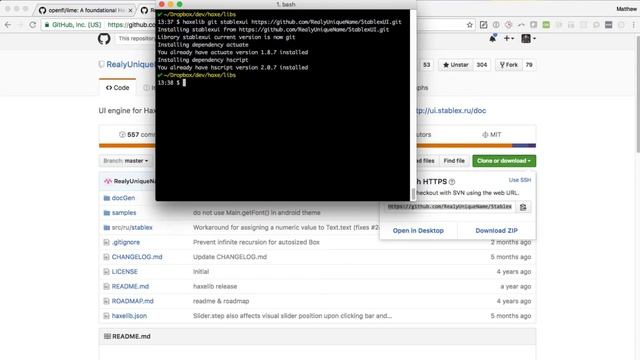
Task: Click Download ZIP
Action: pos(496,231)
